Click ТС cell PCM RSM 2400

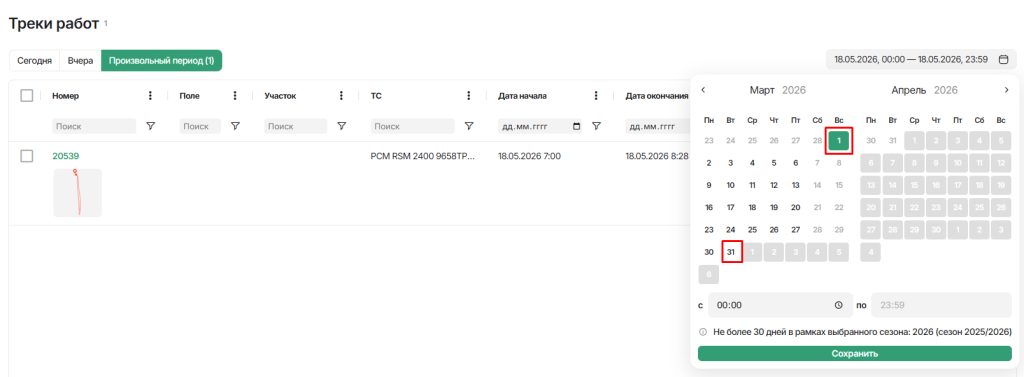pos(423,156)
